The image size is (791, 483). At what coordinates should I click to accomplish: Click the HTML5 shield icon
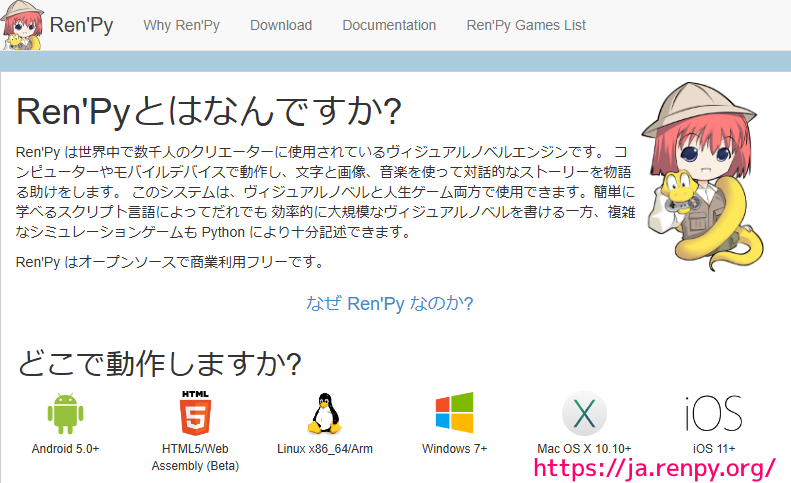tap(195, 413)
